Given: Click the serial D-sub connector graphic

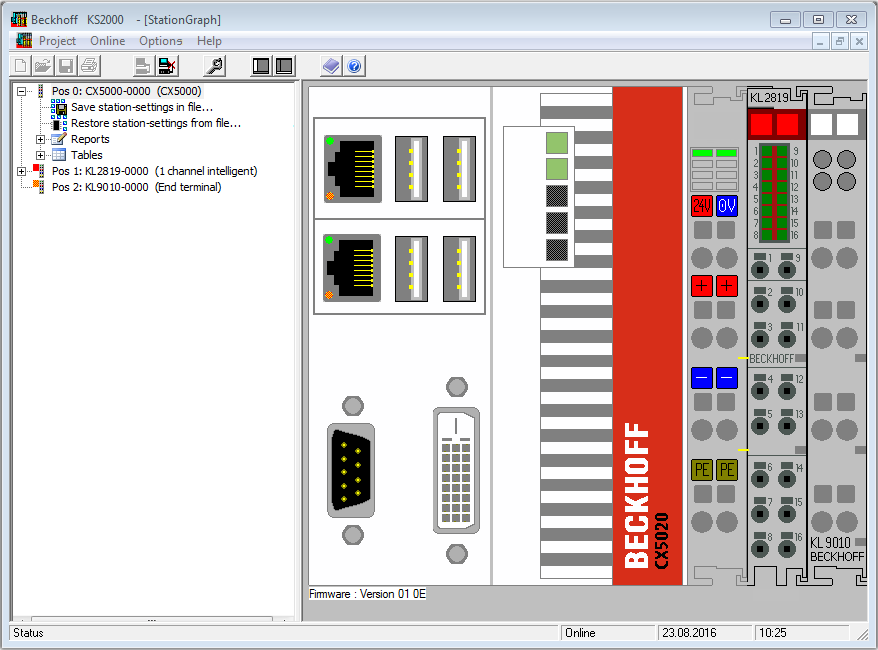Looking at the screenshot, I should (x=351, y=470).
